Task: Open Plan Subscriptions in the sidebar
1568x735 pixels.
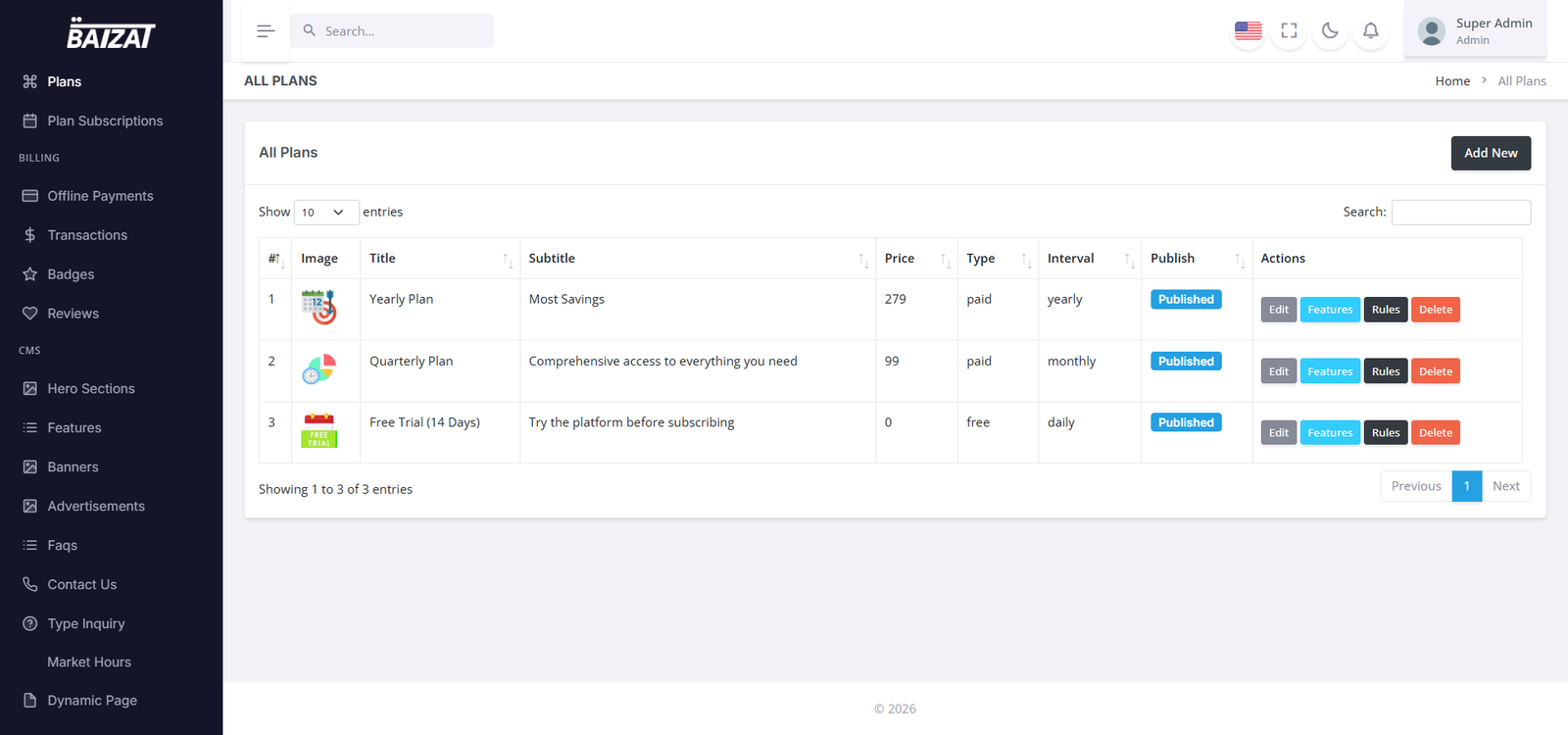Action: click(x=105, y=121)
